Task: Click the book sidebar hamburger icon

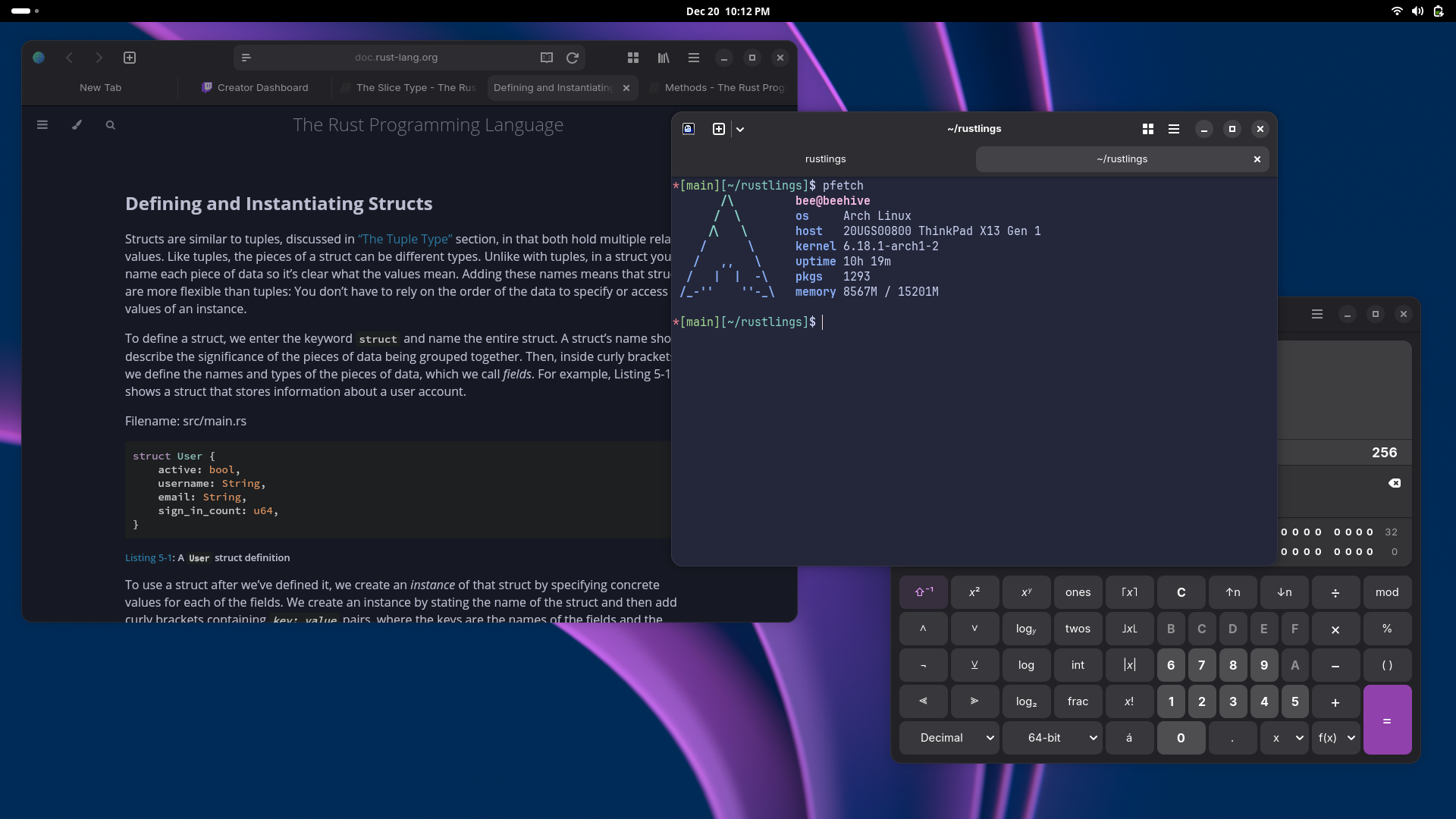Action: pos(42,125)
